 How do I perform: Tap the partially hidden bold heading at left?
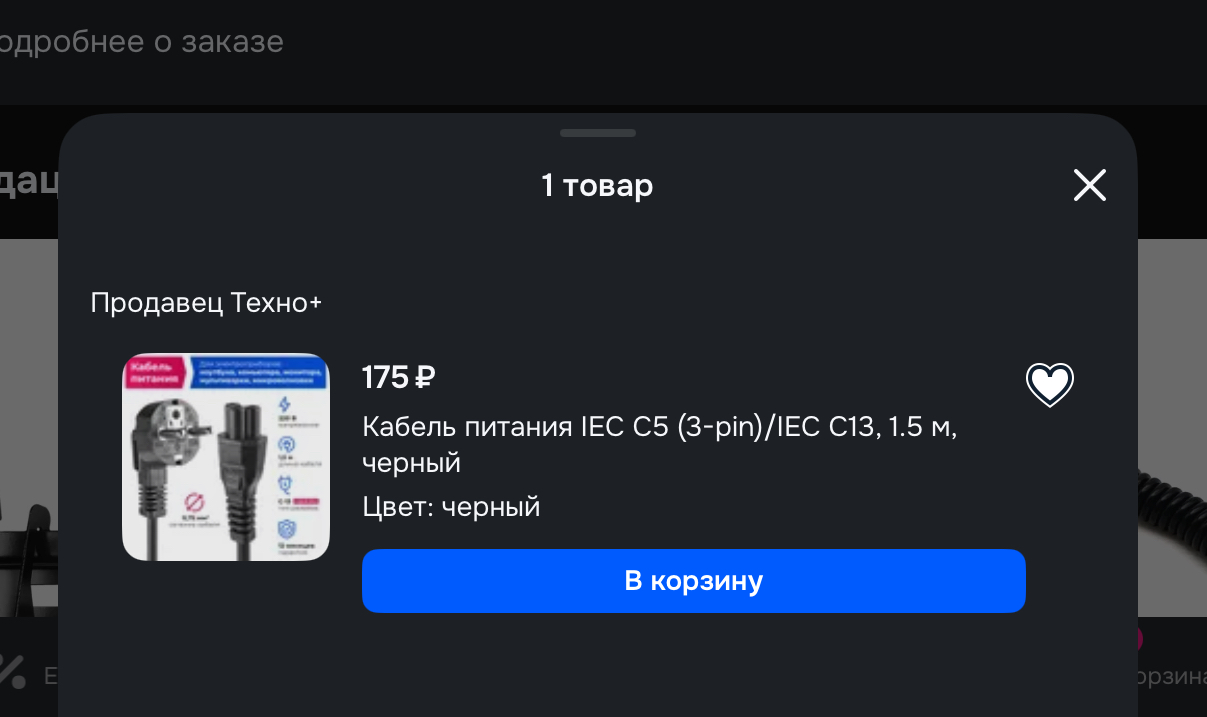(29, 182)
